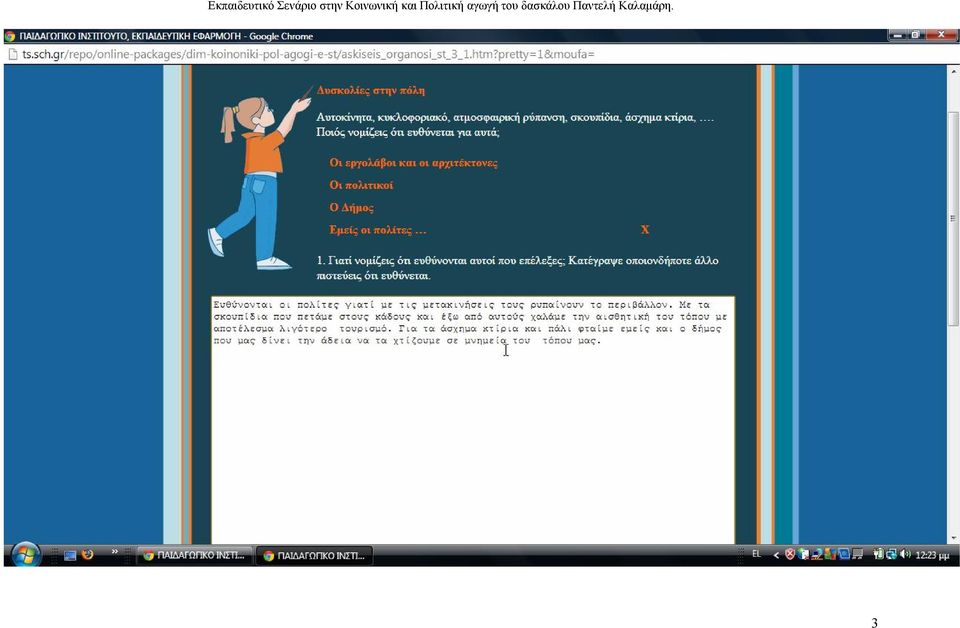Expand quick launch overflow chevron
The height and width of the screenshot is (628, 960).
(x=114, y=551)
